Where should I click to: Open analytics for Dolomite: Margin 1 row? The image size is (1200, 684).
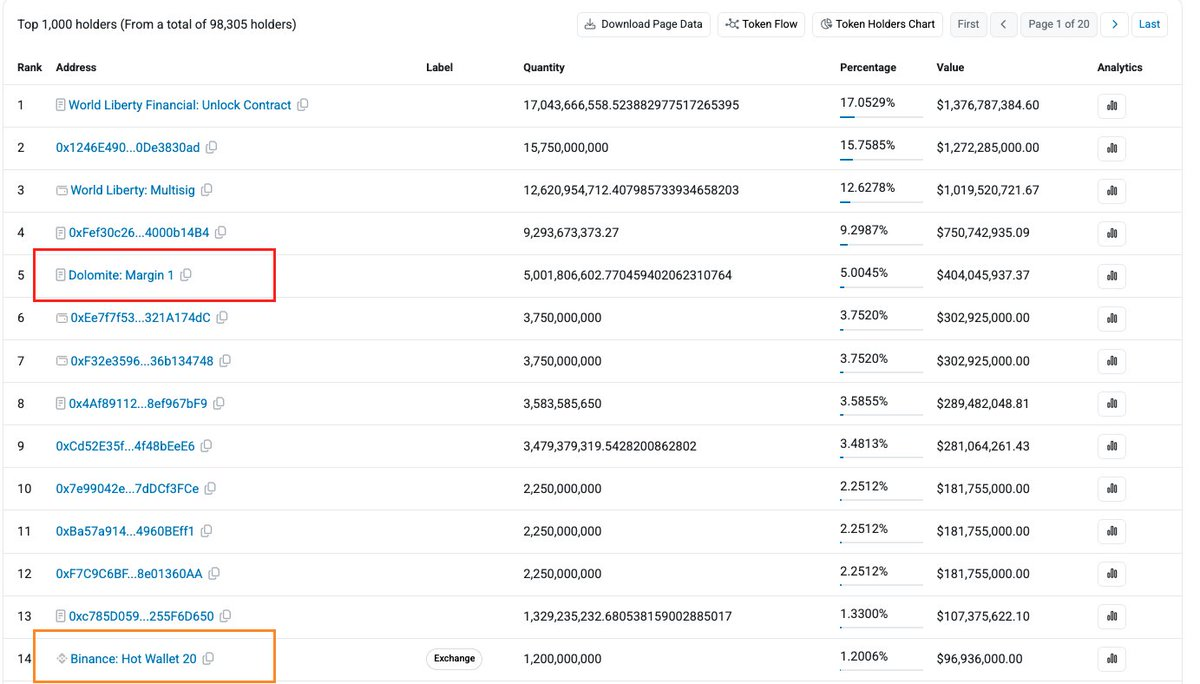[1111, 275]
